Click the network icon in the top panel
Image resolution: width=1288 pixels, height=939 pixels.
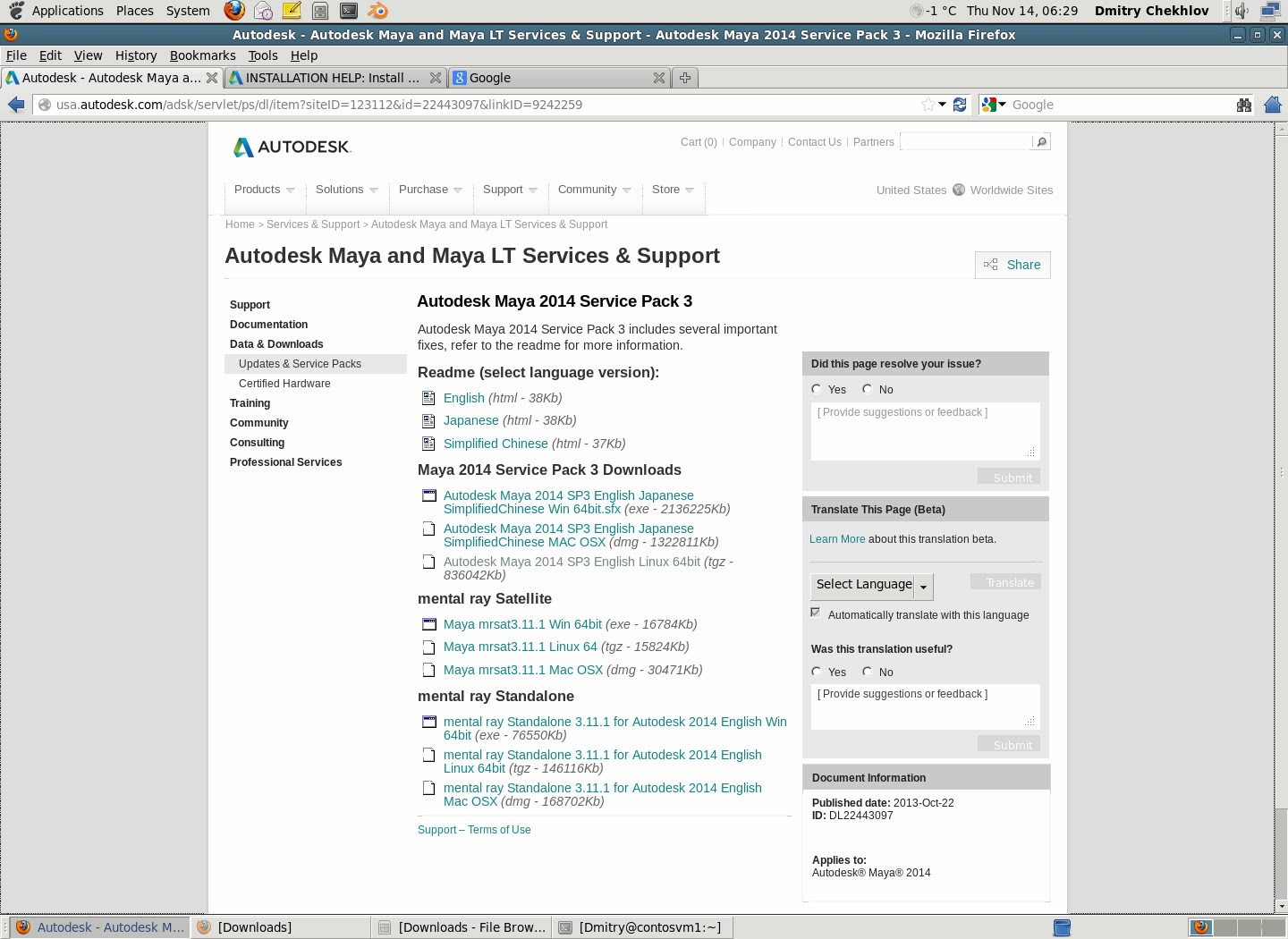pos(1270,11)
